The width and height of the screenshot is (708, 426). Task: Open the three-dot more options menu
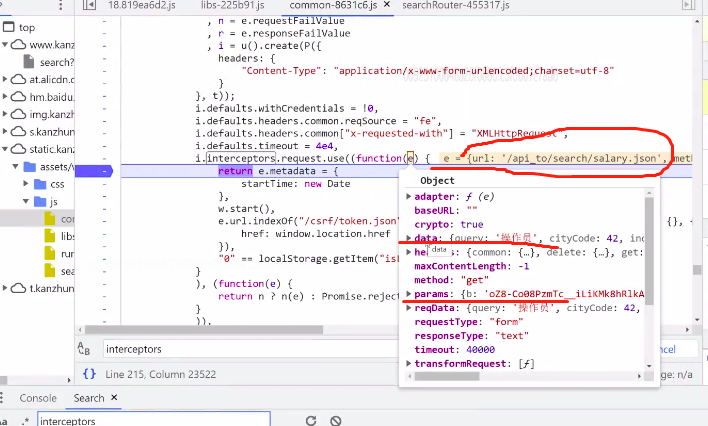point(61,5)
